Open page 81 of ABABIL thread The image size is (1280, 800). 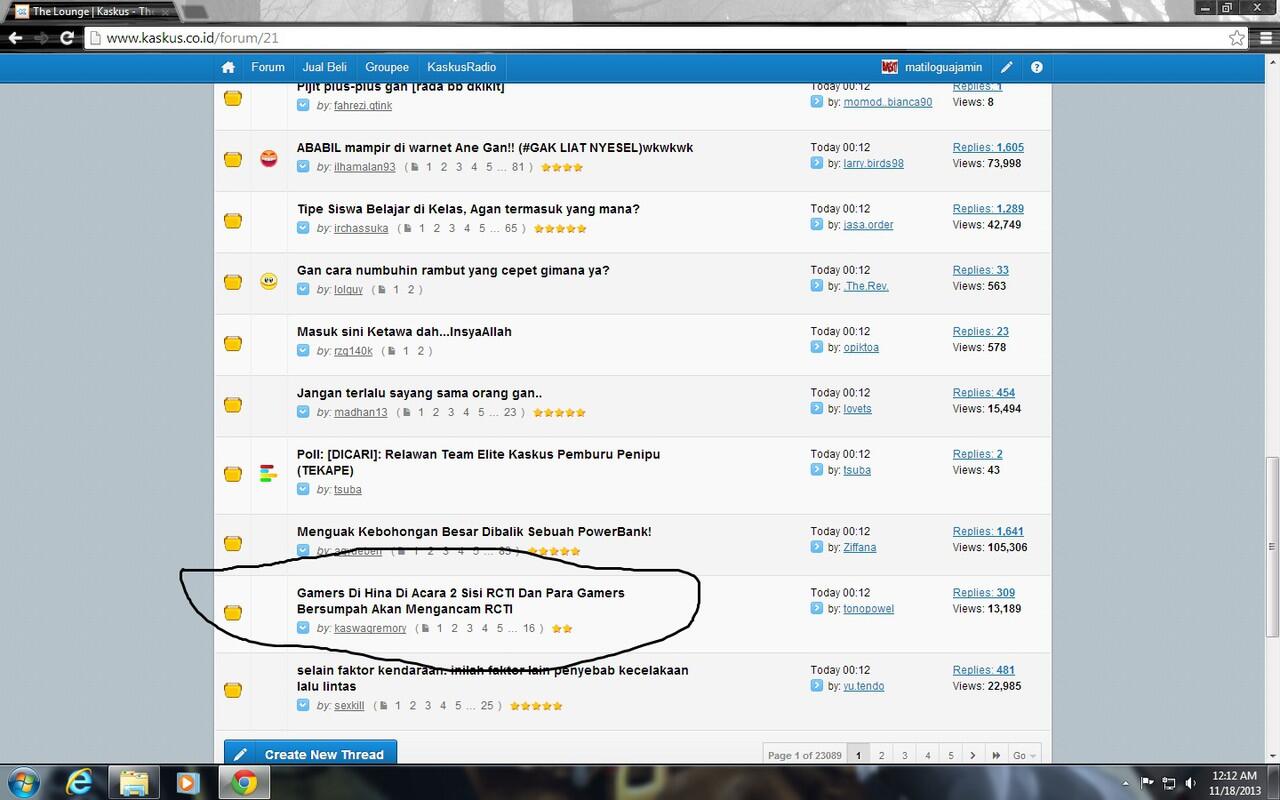[x=518, y=167]
